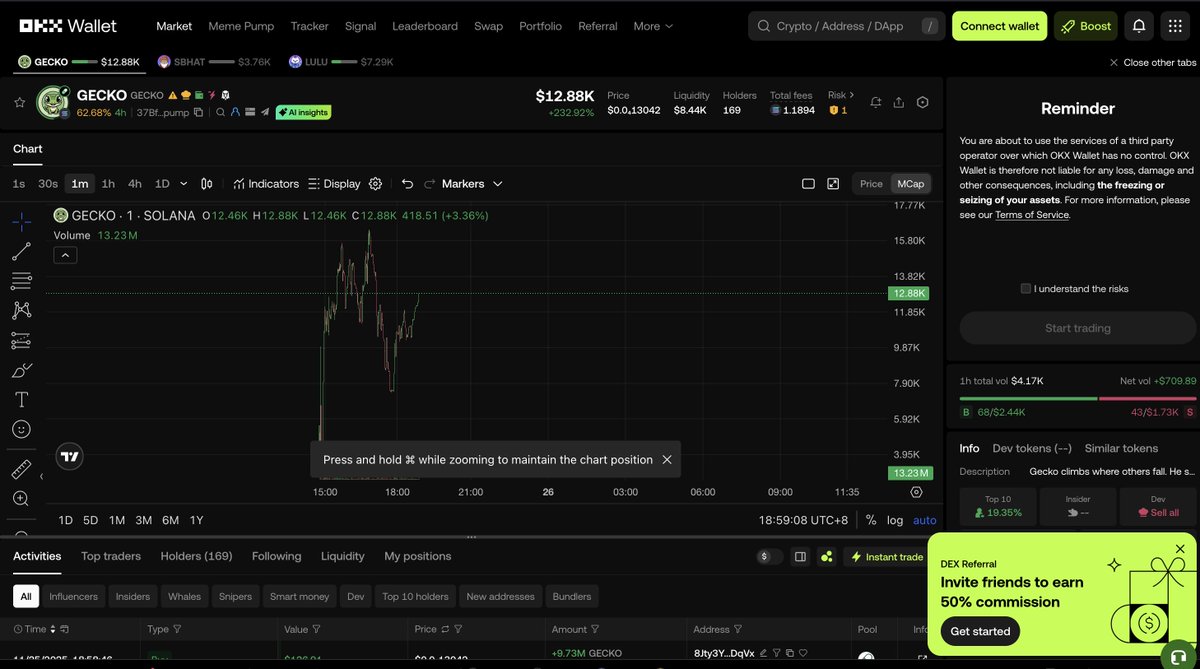
Task: Select the pattern drawing tool
Action: pos(21,310)
